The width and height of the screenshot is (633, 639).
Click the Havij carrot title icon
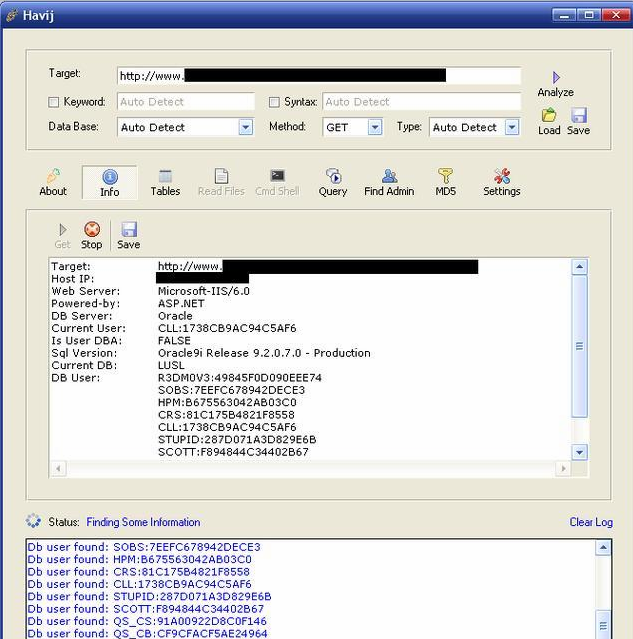12,15
